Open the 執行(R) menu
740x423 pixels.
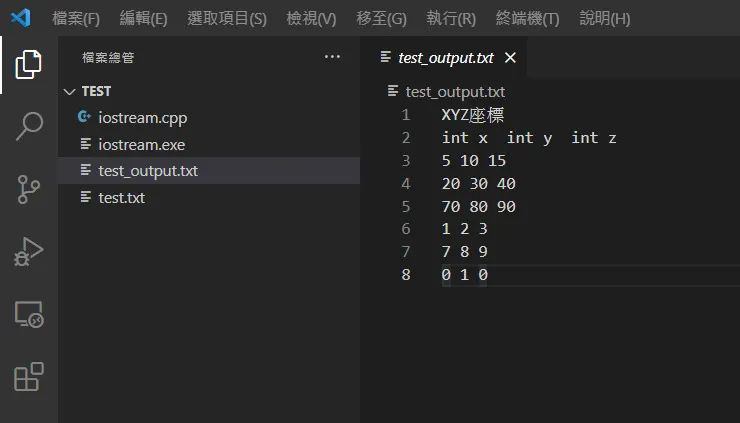coord(451,18)
